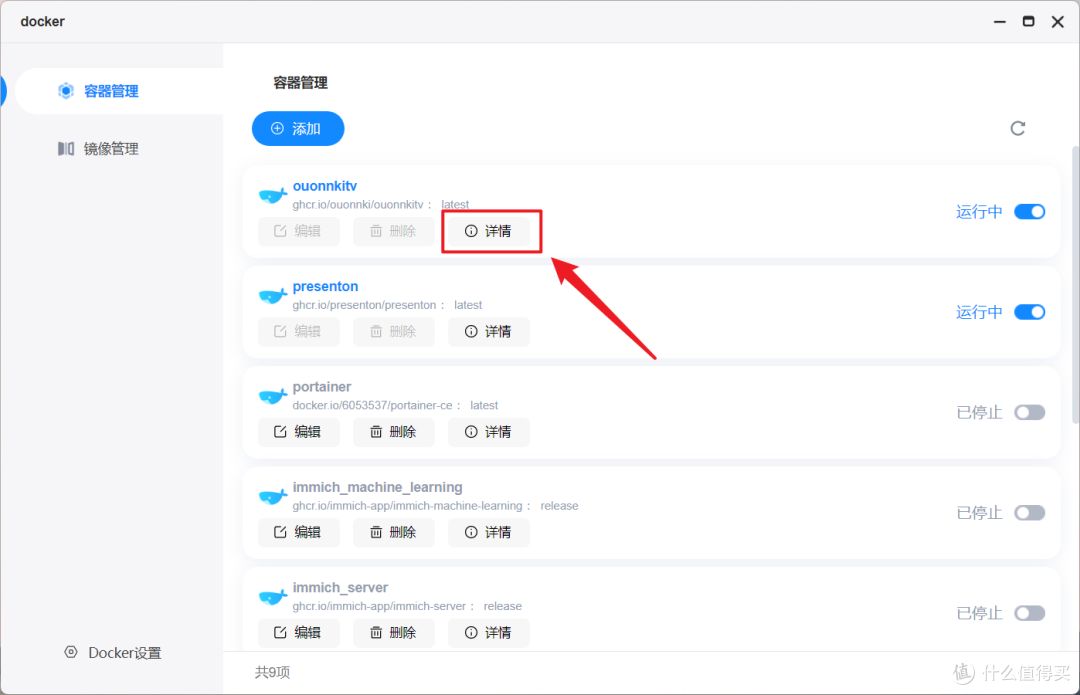Click the 镜像管理 sidebar icon
The height and width of the screenshot is (695, 1080).
(66, 149)
